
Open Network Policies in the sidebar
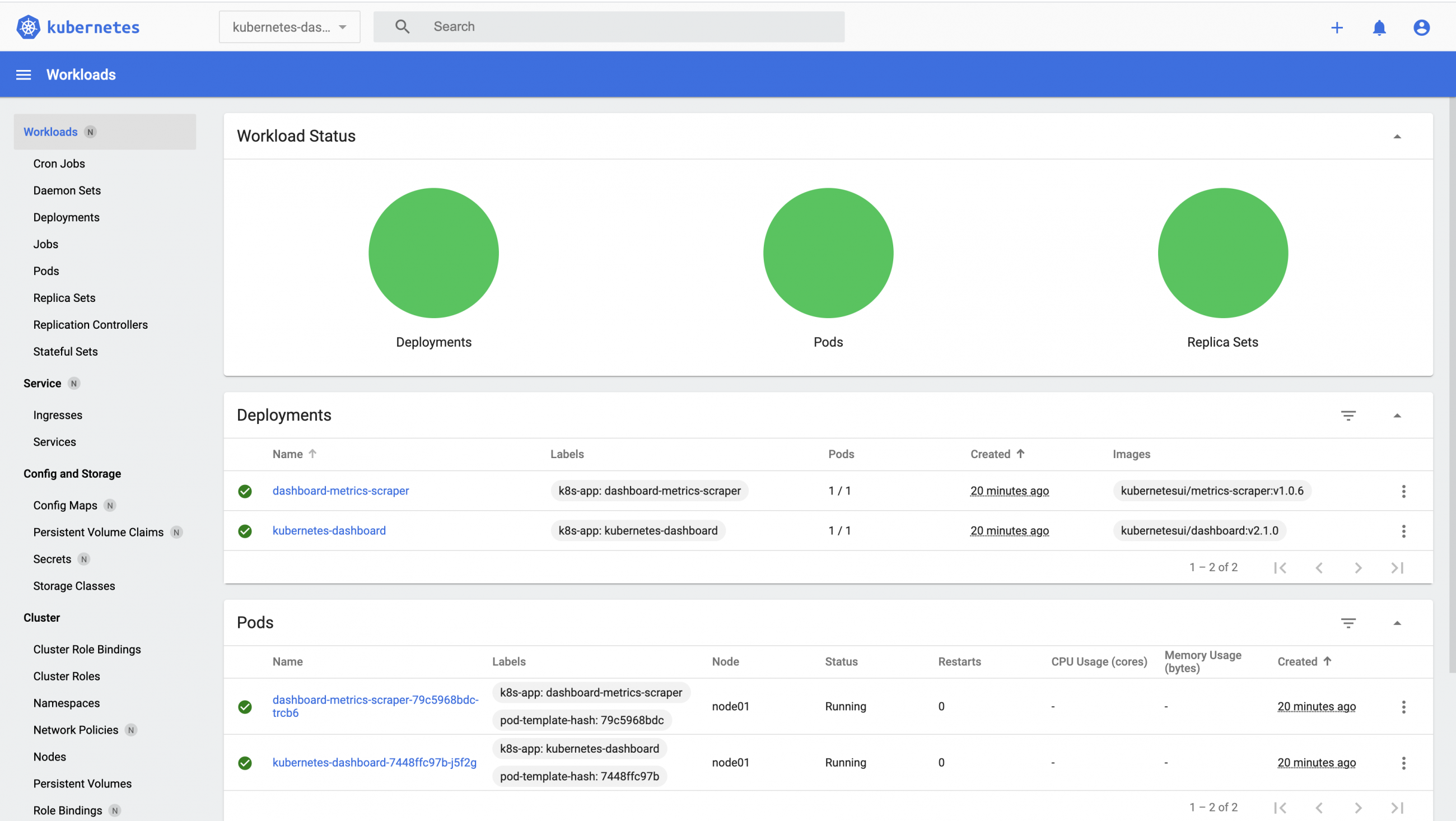coord(76,730)
